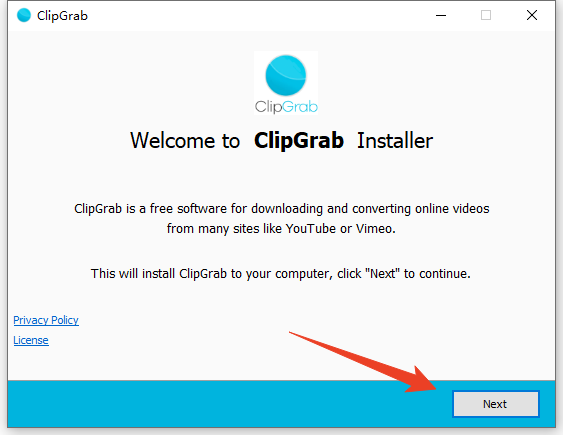This screenshot has height=435, width=563.
Task: Click Next to continue installation
Action: (496, 404)
